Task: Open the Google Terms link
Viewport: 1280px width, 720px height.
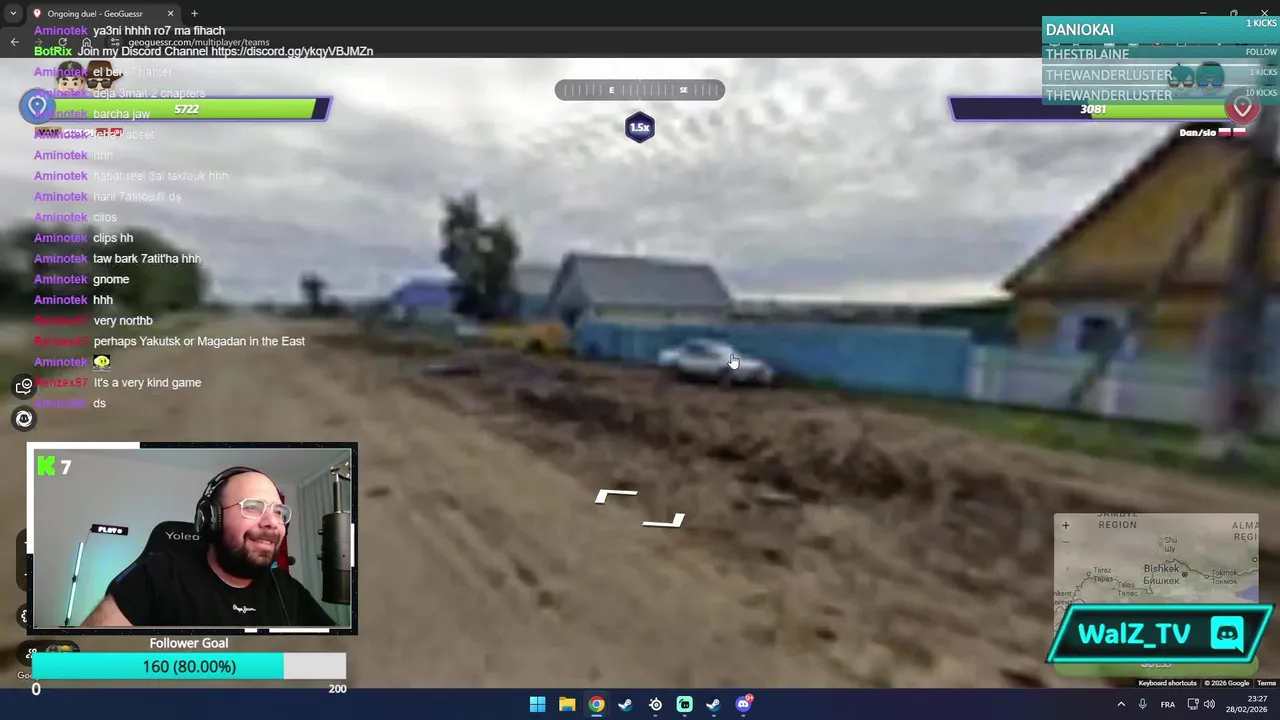Action: (1266, 683)
